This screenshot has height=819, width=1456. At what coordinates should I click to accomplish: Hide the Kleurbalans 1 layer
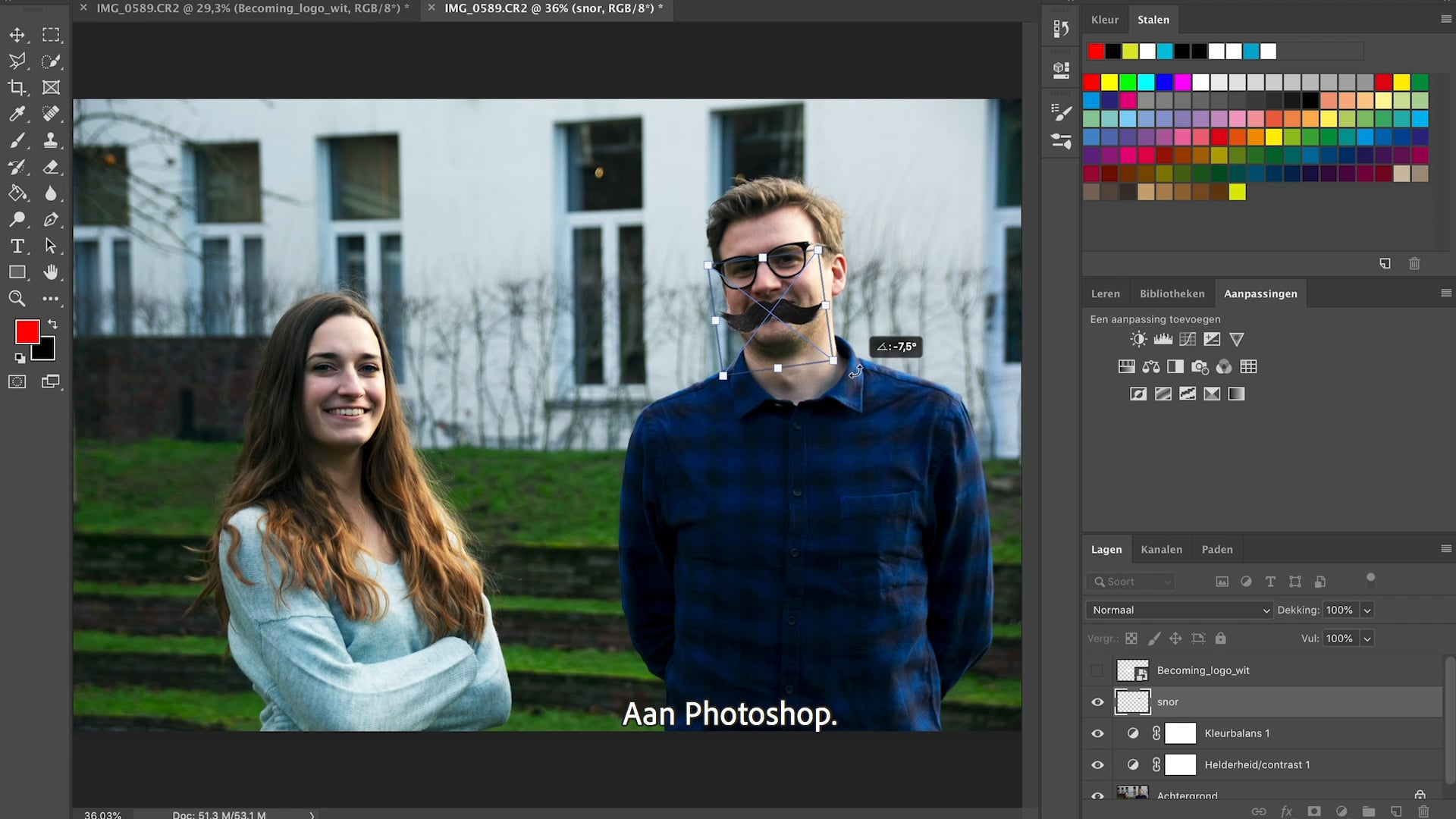(1097, 733)
